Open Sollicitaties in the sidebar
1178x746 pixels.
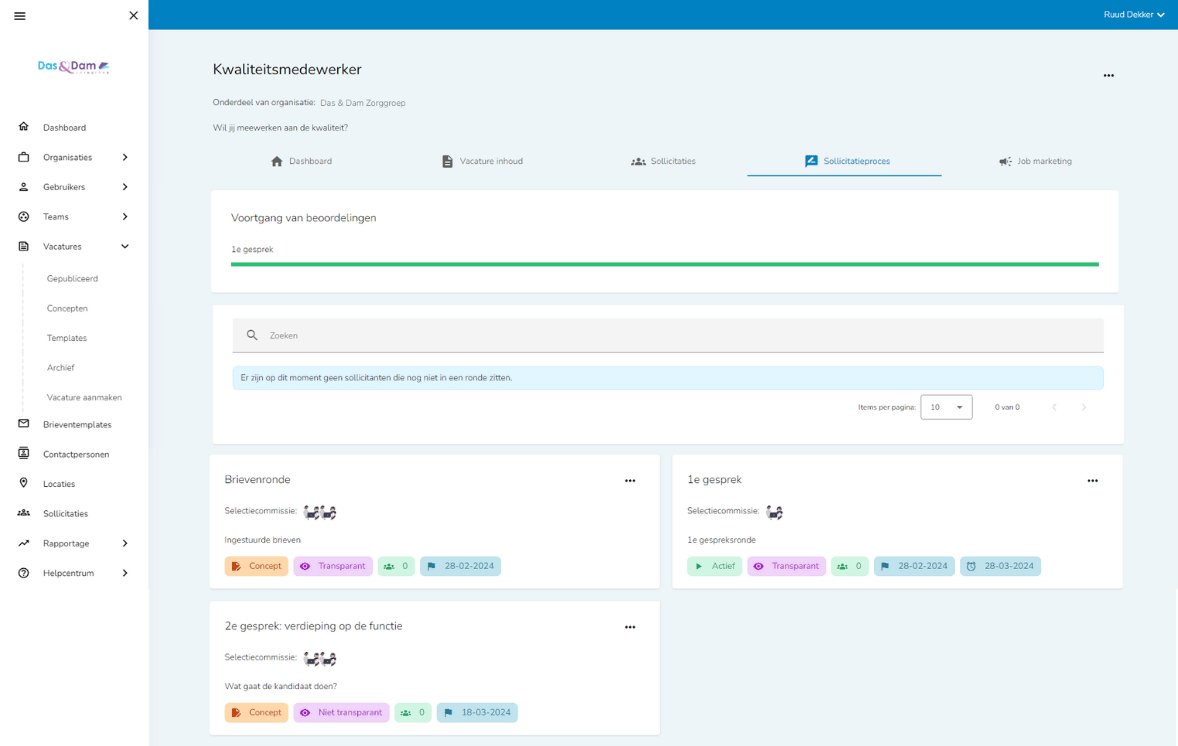pos(65,514)
